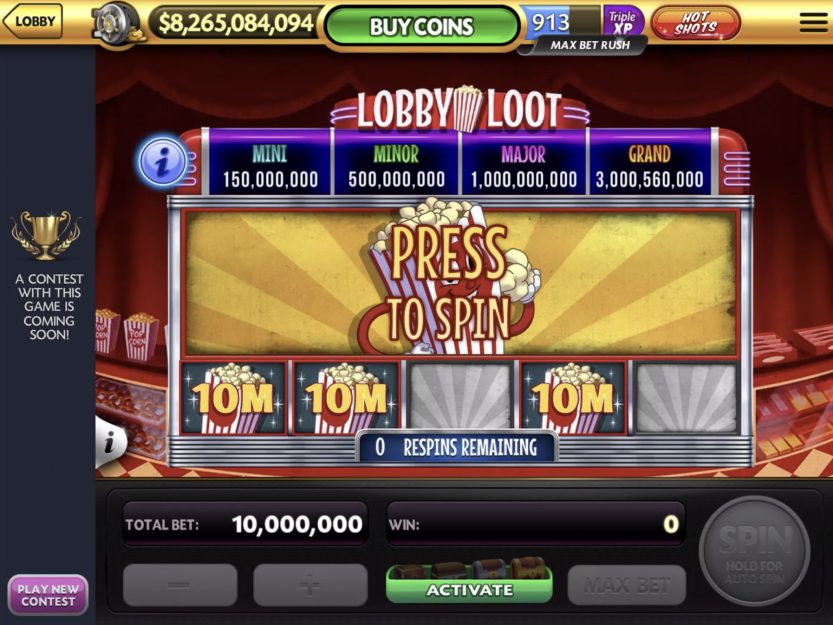Viewport: 833px width, 625px height.
Task: Click the gold trophy contest icon
Action: tap(46, 234)
